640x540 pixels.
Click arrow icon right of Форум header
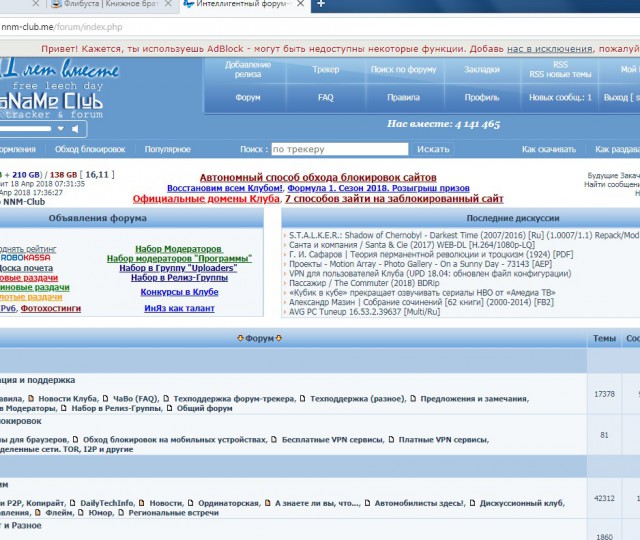tap(279, 338)
